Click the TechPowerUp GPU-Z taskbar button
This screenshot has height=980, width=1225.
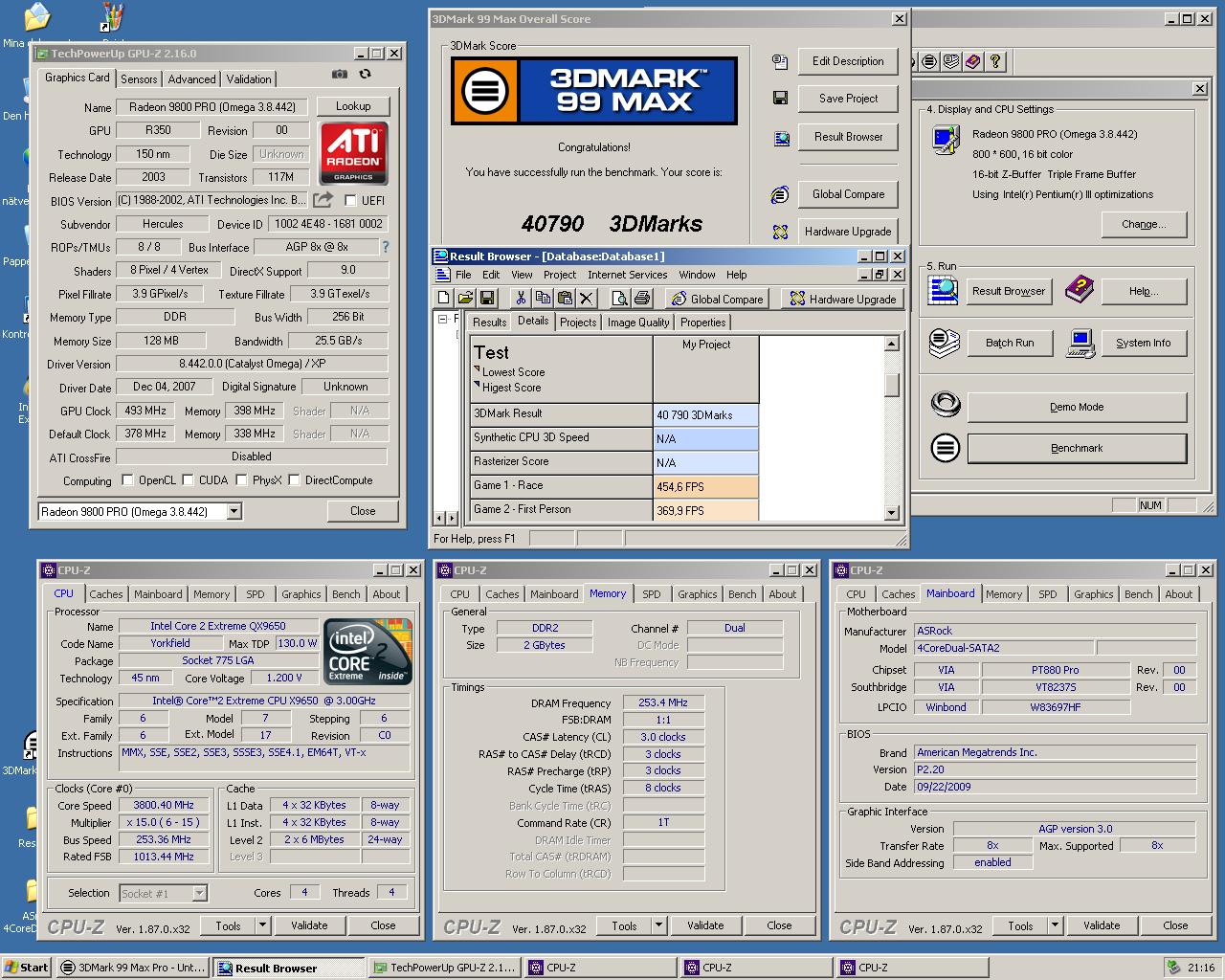click(445, 968)
